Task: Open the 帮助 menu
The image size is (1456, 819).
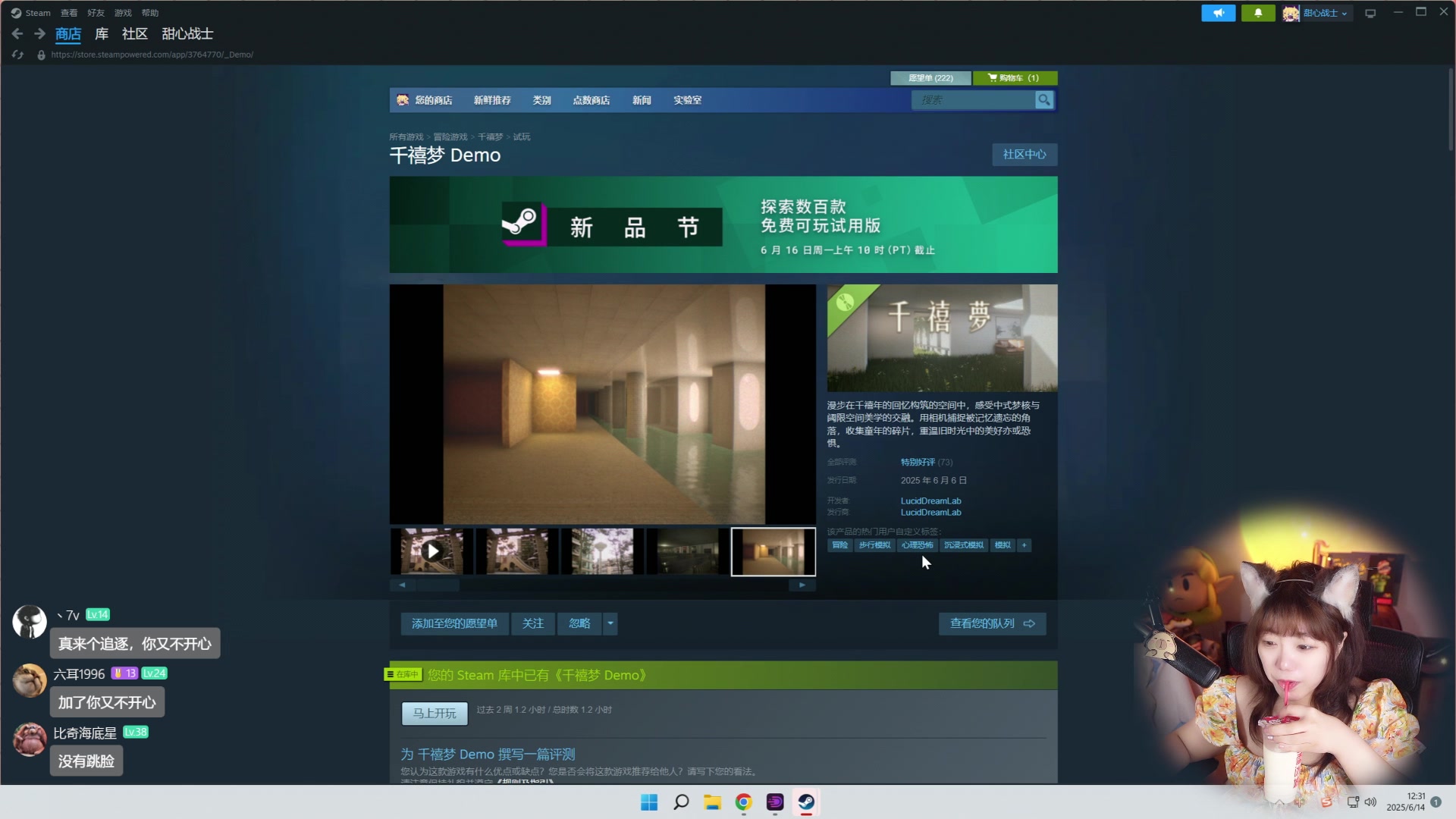Action: [150, 13]
